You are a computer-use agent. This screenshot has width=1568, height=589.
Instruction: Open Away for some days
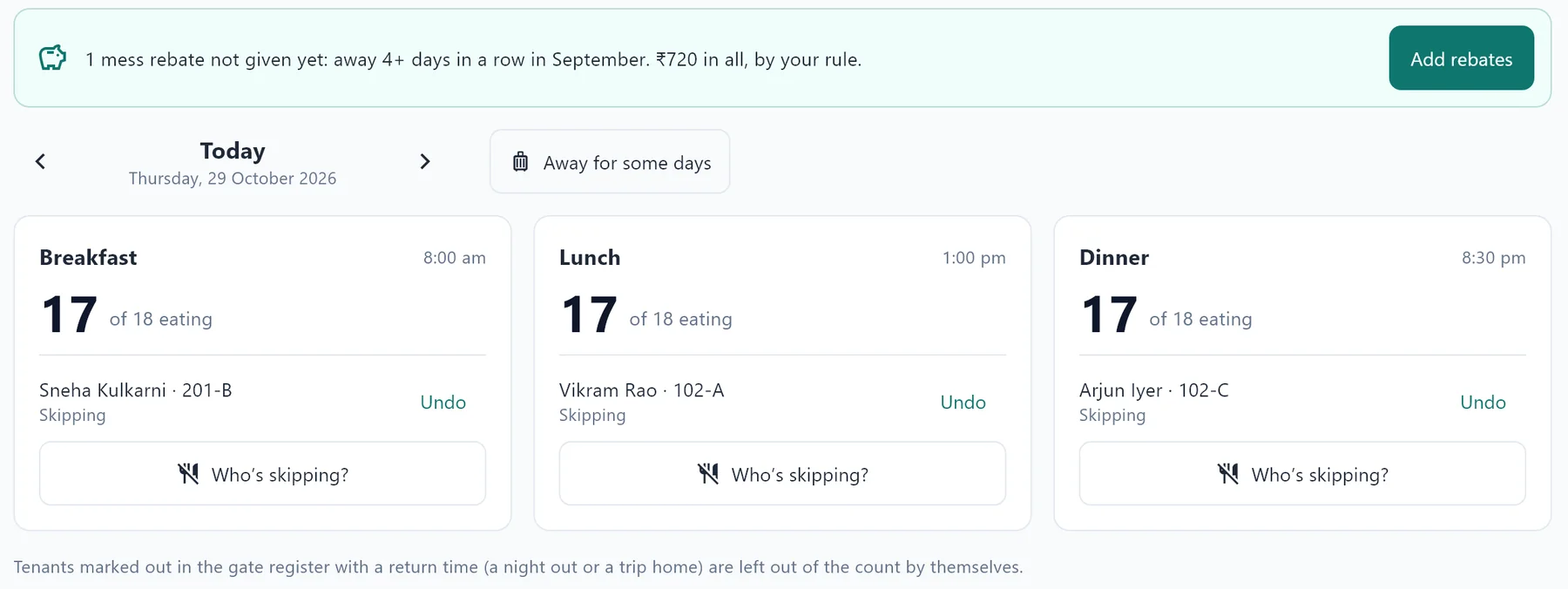point(610,162)
